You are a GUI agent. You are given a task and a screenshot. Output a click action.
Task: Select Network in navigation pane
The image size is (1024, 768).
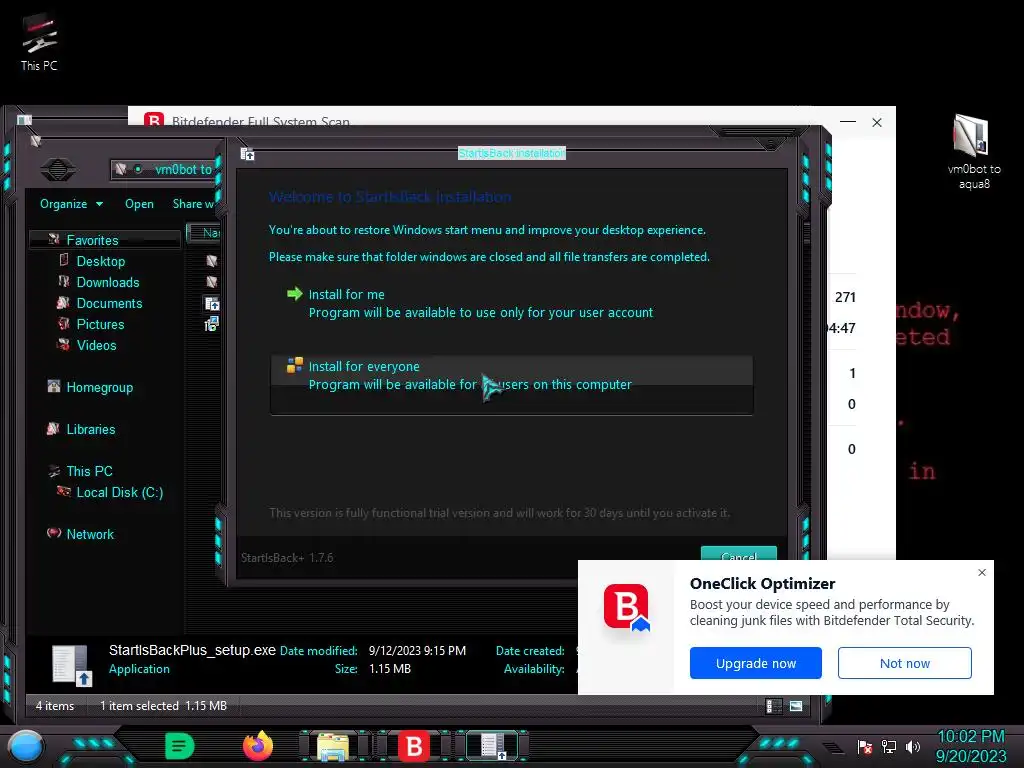pos(90,534)
